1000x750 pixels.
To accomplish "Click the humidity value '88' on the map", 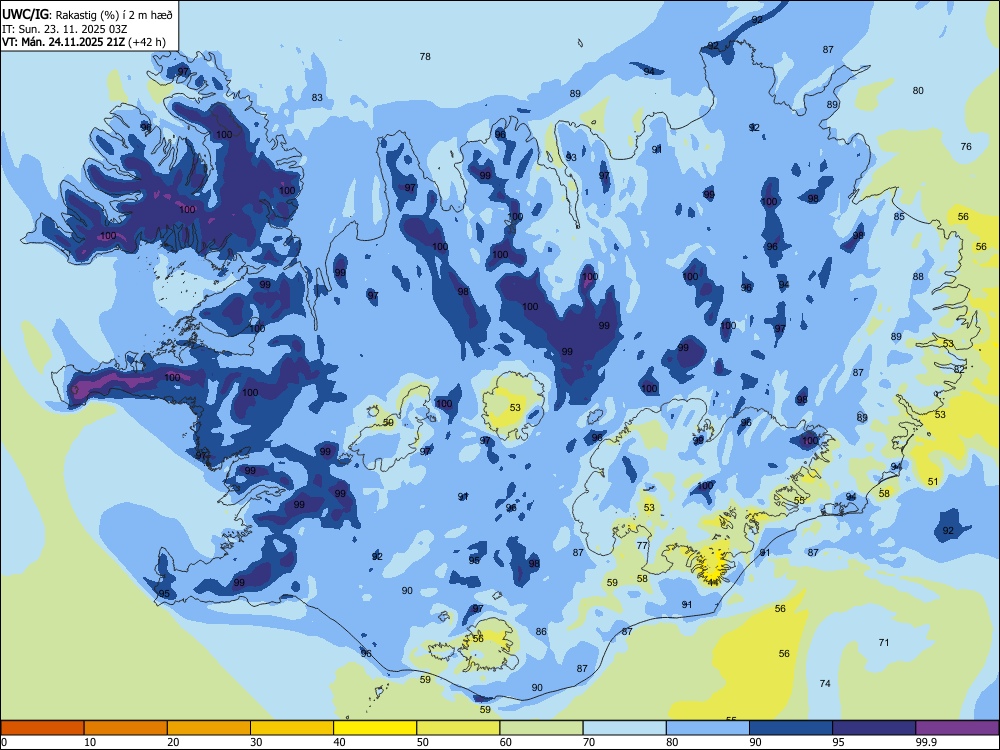I will [918, 277].
